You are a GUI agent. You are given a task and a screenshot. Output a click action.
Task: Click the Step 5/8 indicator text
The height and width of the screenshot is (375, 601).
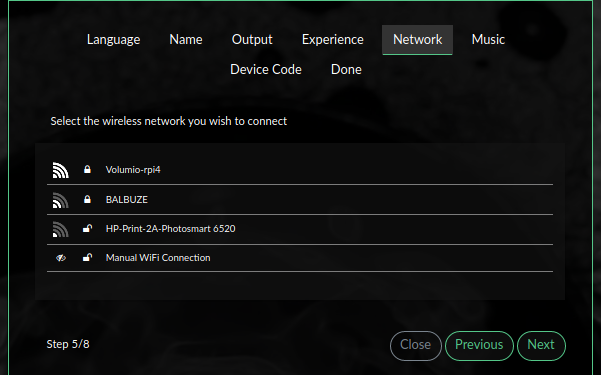tap(68, 344)
